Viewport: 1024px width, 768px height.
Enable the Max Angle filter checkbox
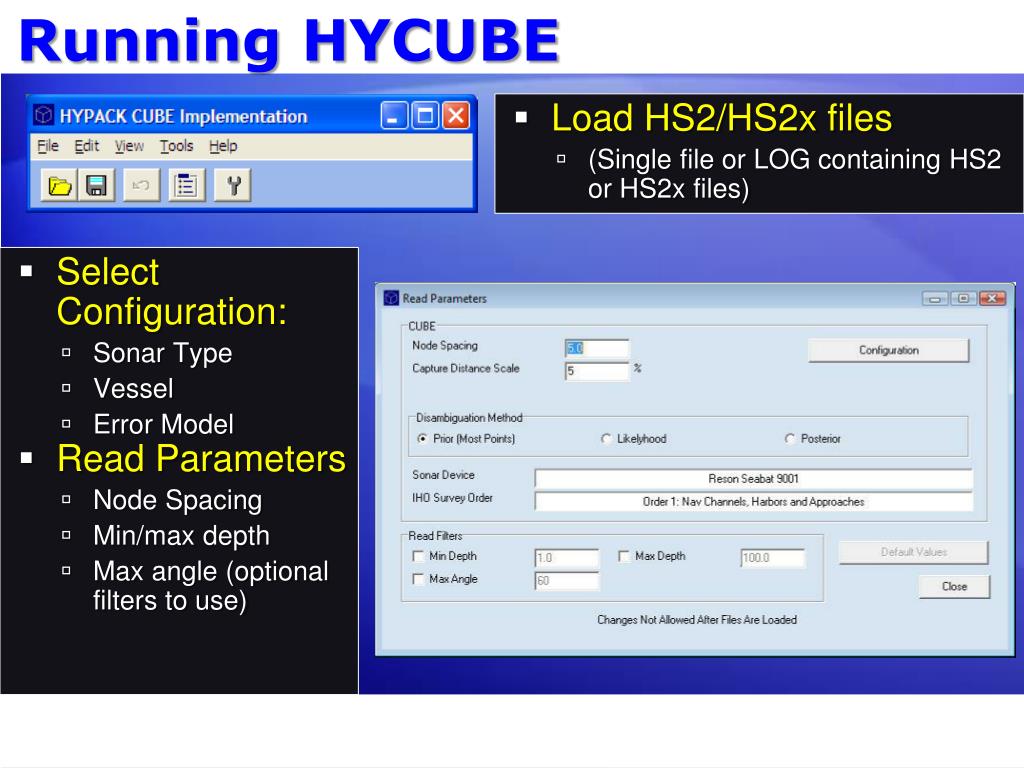419,579
